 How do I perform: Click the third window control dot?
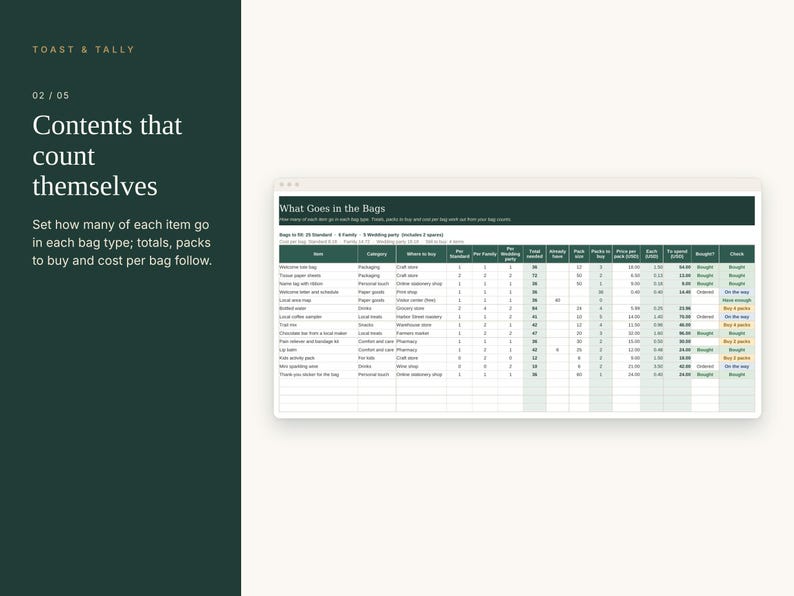click(297, 184)
